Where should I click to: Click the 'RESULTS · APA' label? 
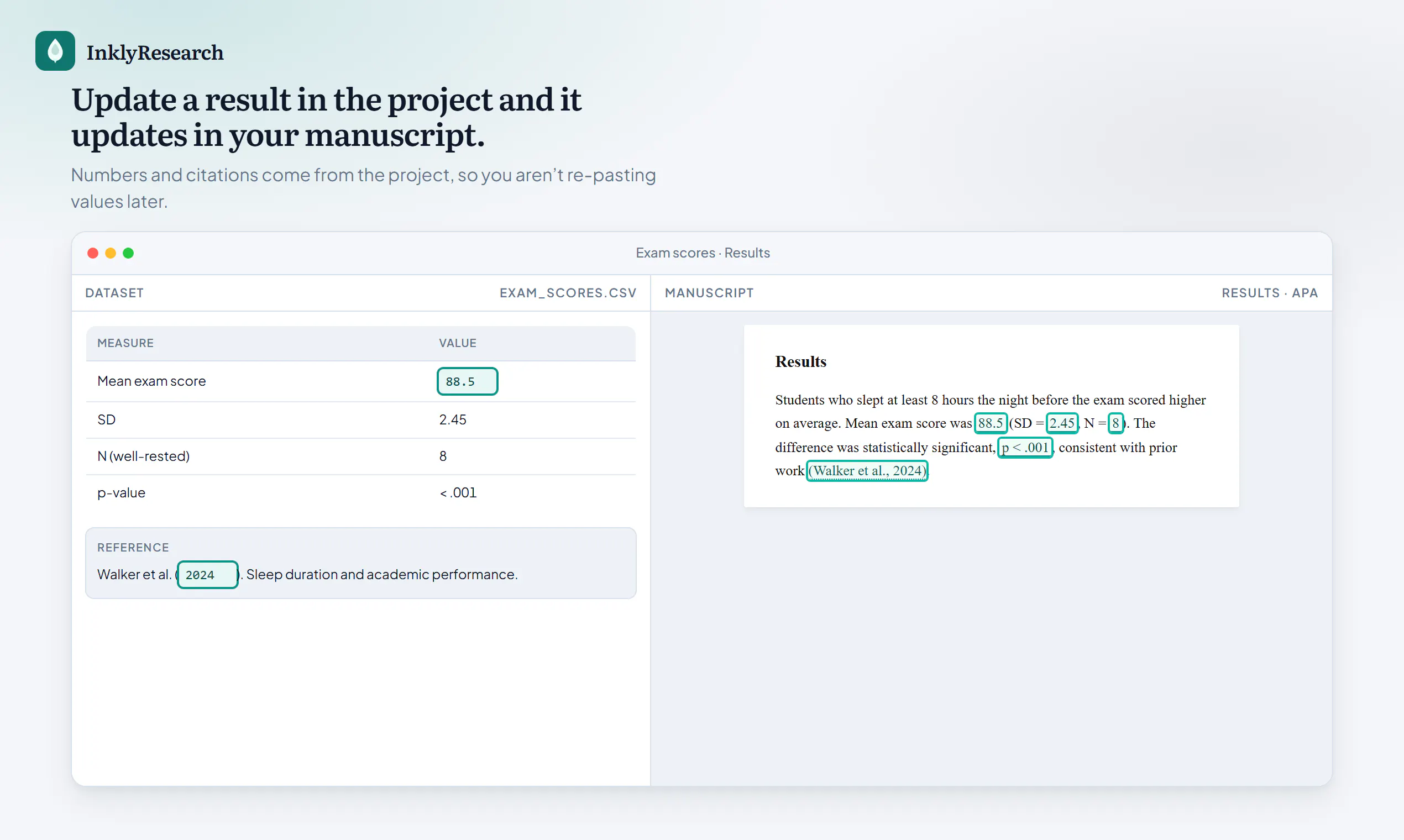pyautogui.click(x=1269, y=293)
